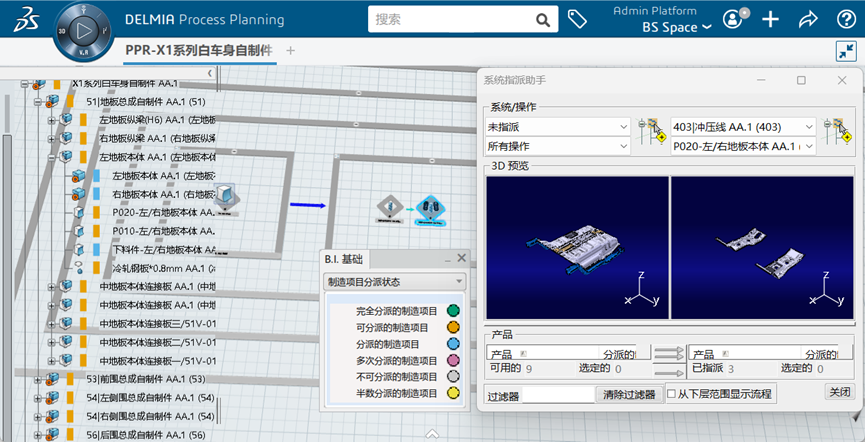The height and width of the screenshot is (442, 865).
Task: Click the share arrow icon
Action: click(808, 20)
